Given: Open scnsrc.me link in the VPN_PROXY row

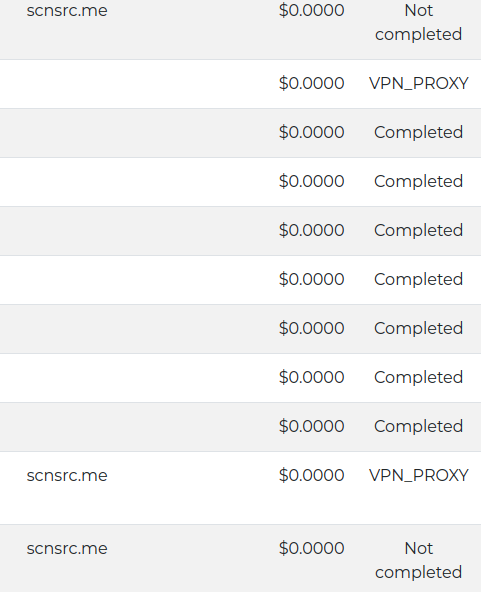Looking at the screenshot, I should click(x=67, y=476).
